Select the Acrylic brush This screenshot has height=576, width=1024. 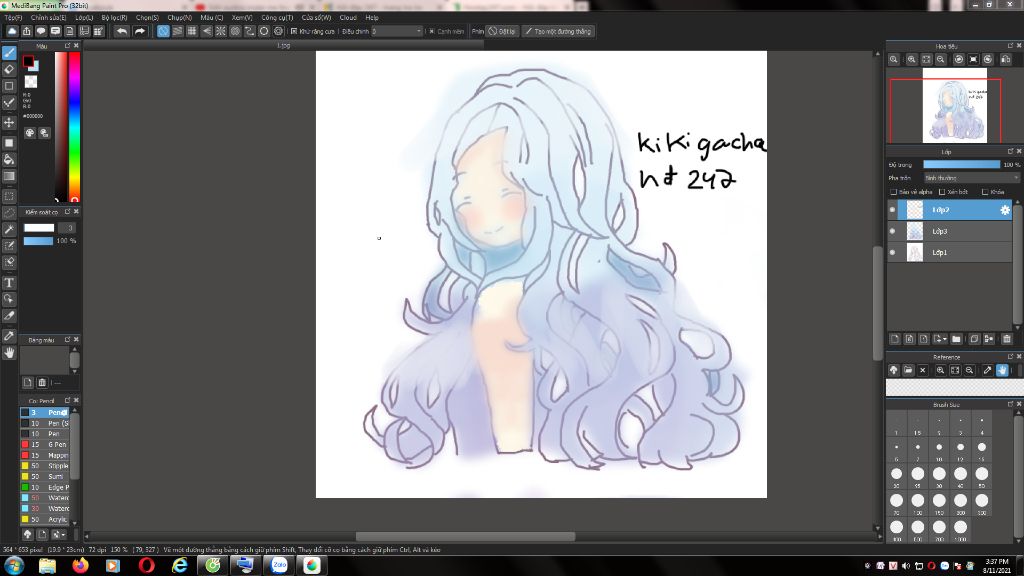click(45, 519)
